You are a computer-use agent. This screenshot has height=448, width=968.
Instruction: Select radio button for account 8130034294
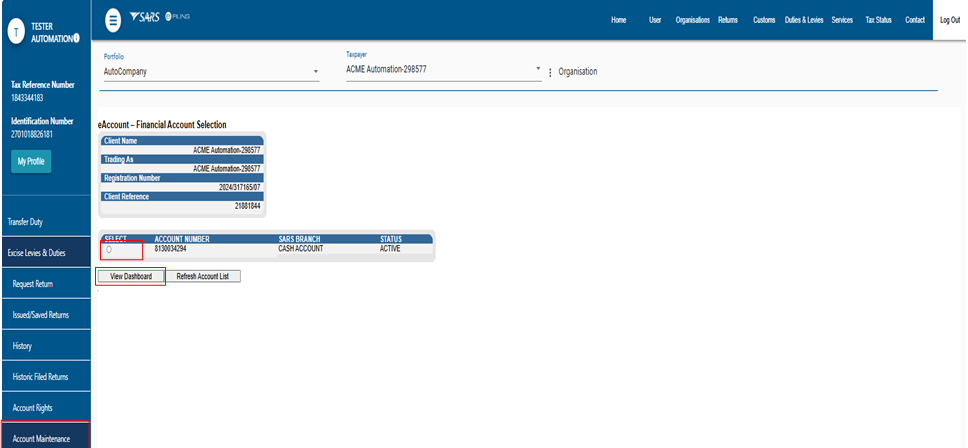(108, 249)
